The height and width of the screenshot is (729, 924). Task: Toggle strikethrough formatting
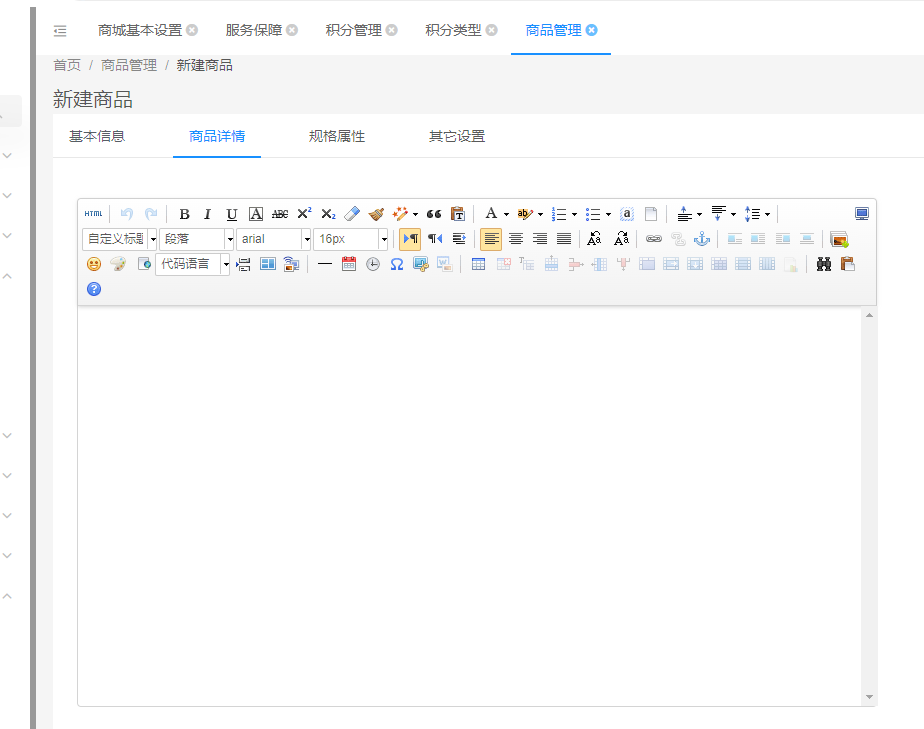(x=280, y=214)
